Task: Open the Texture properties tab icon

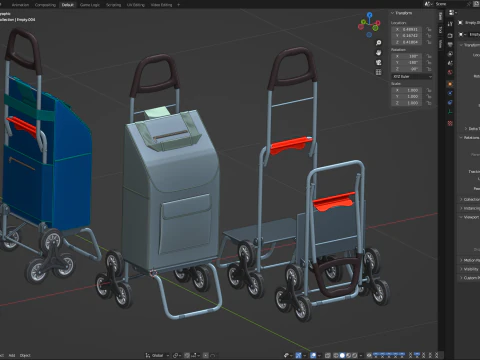Action: [x=450, y=123]
